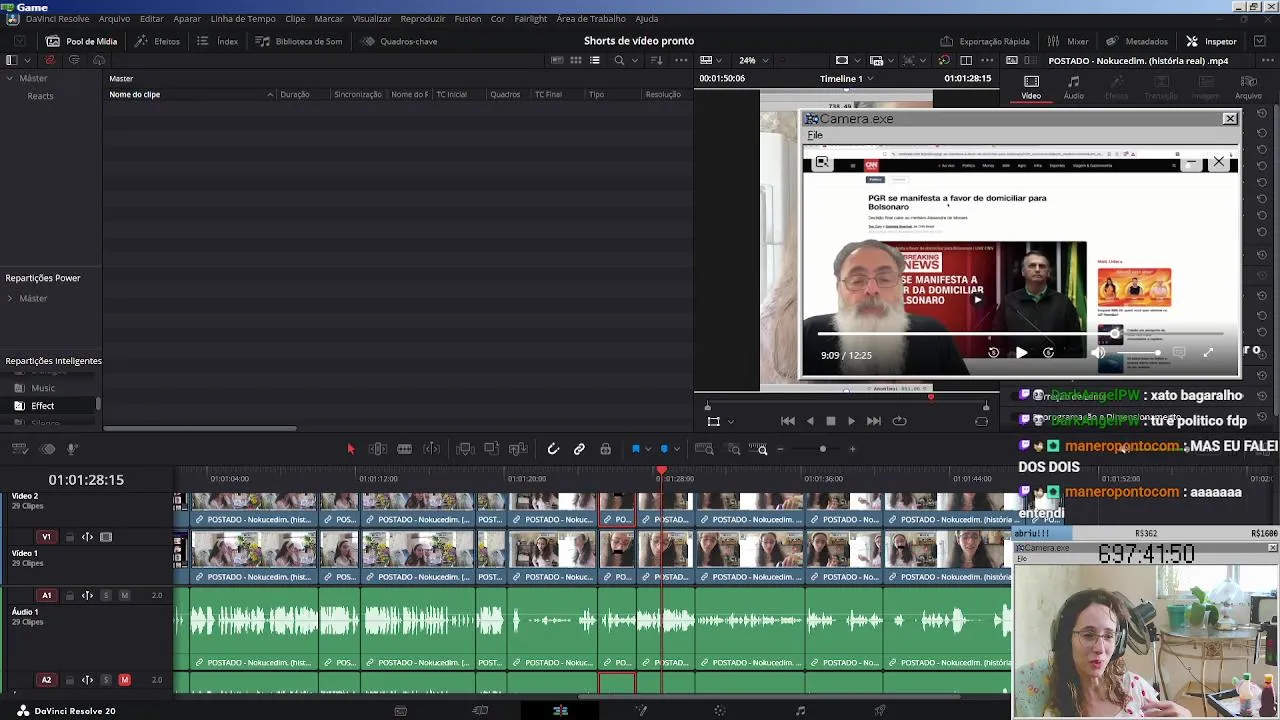Toggle timeline snapping magnet
The height and width of the screenshot is (720, 1280).
coord(552,449)
